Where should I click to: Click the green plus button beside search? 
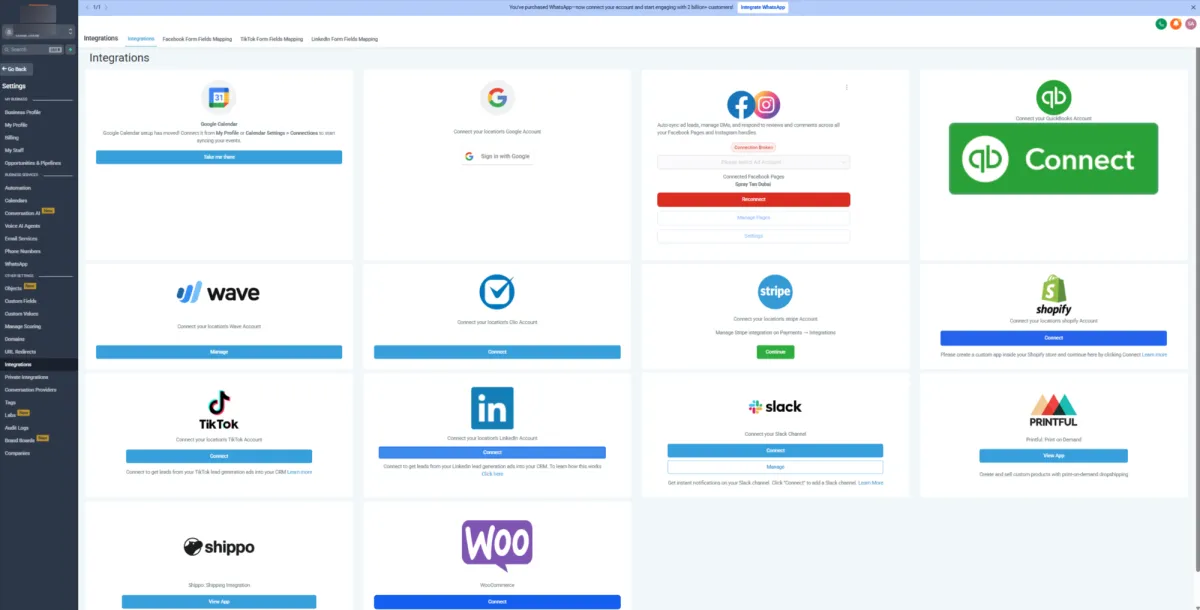click(x=71, y=49)
